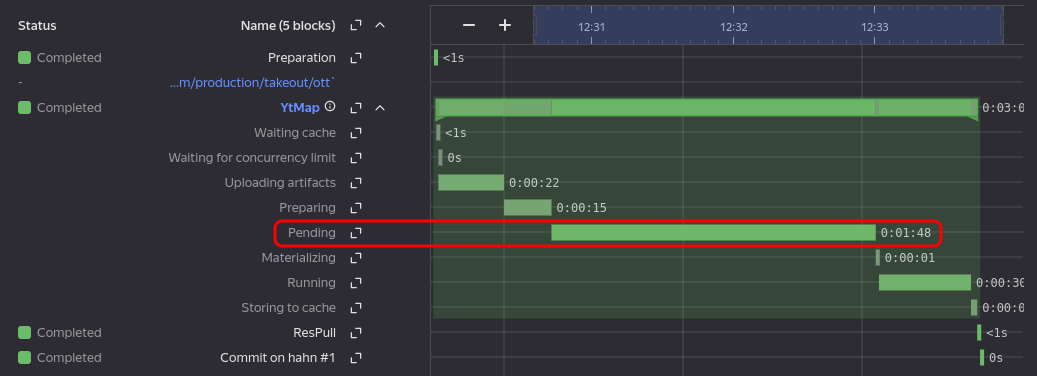Click the expand icon next to Materializing
1037x376 pixels.
356,258
